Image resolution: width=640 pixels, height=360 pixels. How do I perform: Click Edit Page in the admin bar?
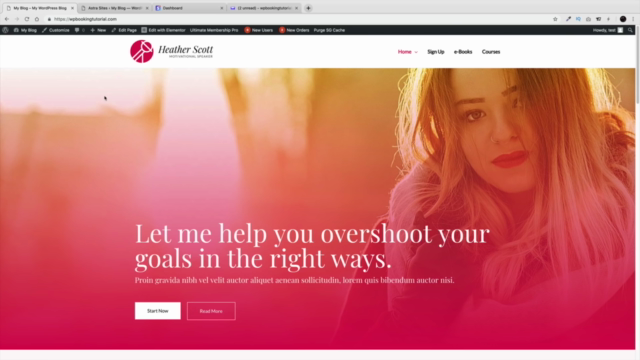[x=124, y=30]
